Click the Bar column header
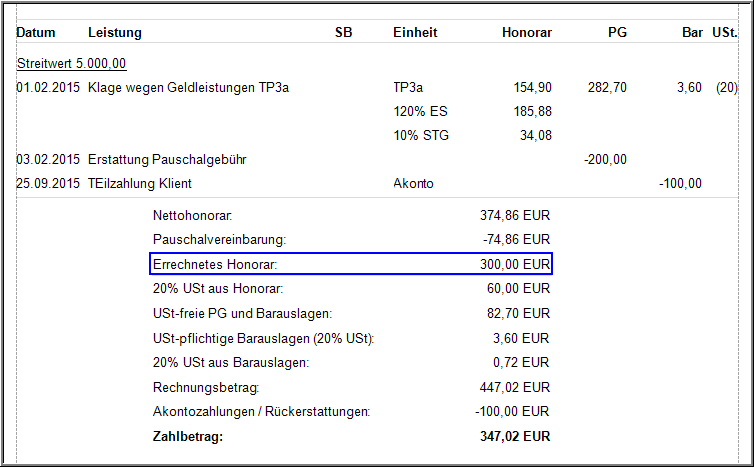 (692, 33)
